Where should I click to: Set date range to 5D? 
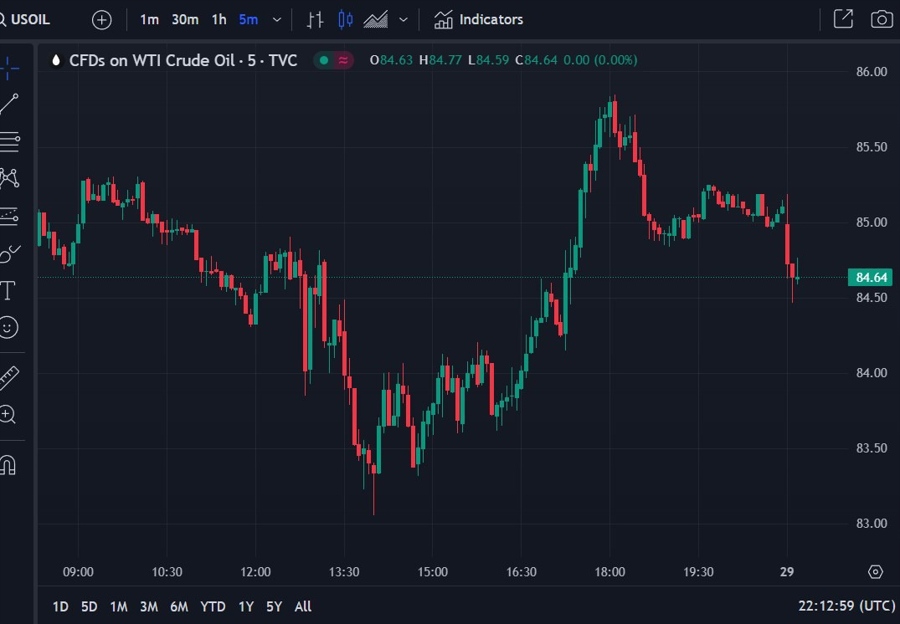[89, 607]
